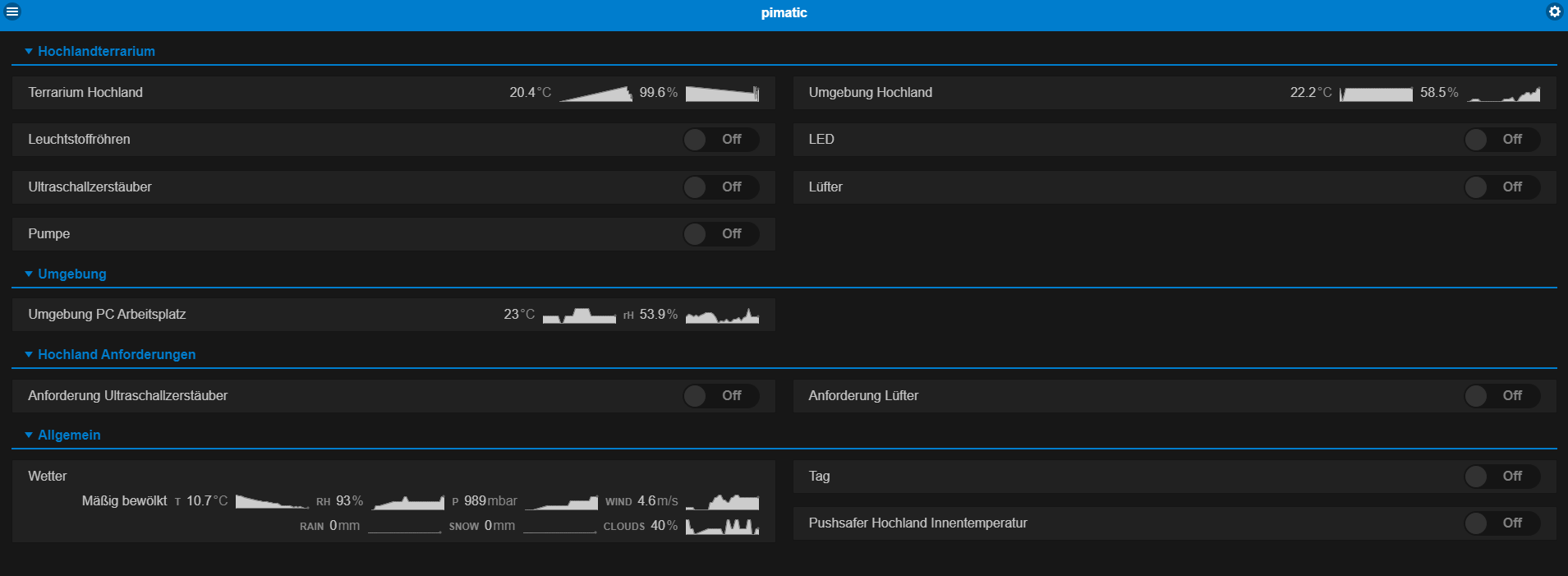Open Terrarium Hochland temperature sparkline graph
Viewport: 1568px width, 576px height.
pyautogui.click(x=595, y=94)
